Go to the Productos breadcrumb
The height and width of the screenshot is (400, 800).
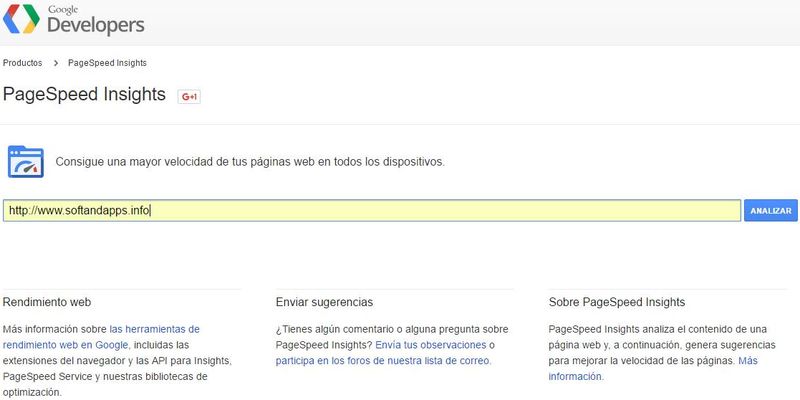(x=22, y=63)
